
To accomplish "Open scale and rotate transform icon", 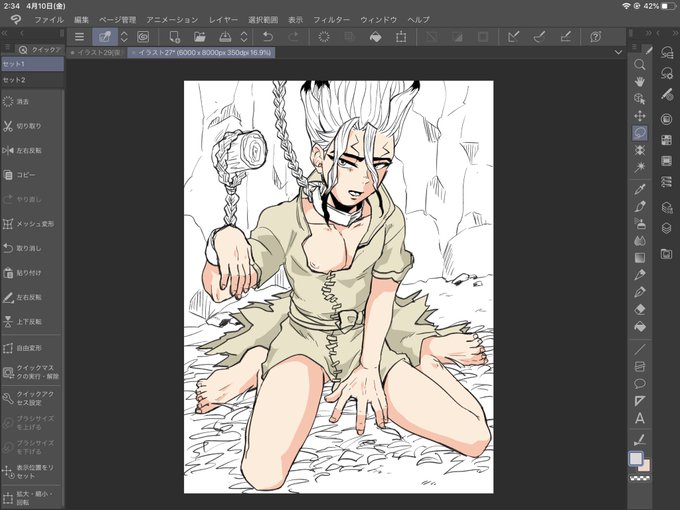I will (x=401, y=37).
